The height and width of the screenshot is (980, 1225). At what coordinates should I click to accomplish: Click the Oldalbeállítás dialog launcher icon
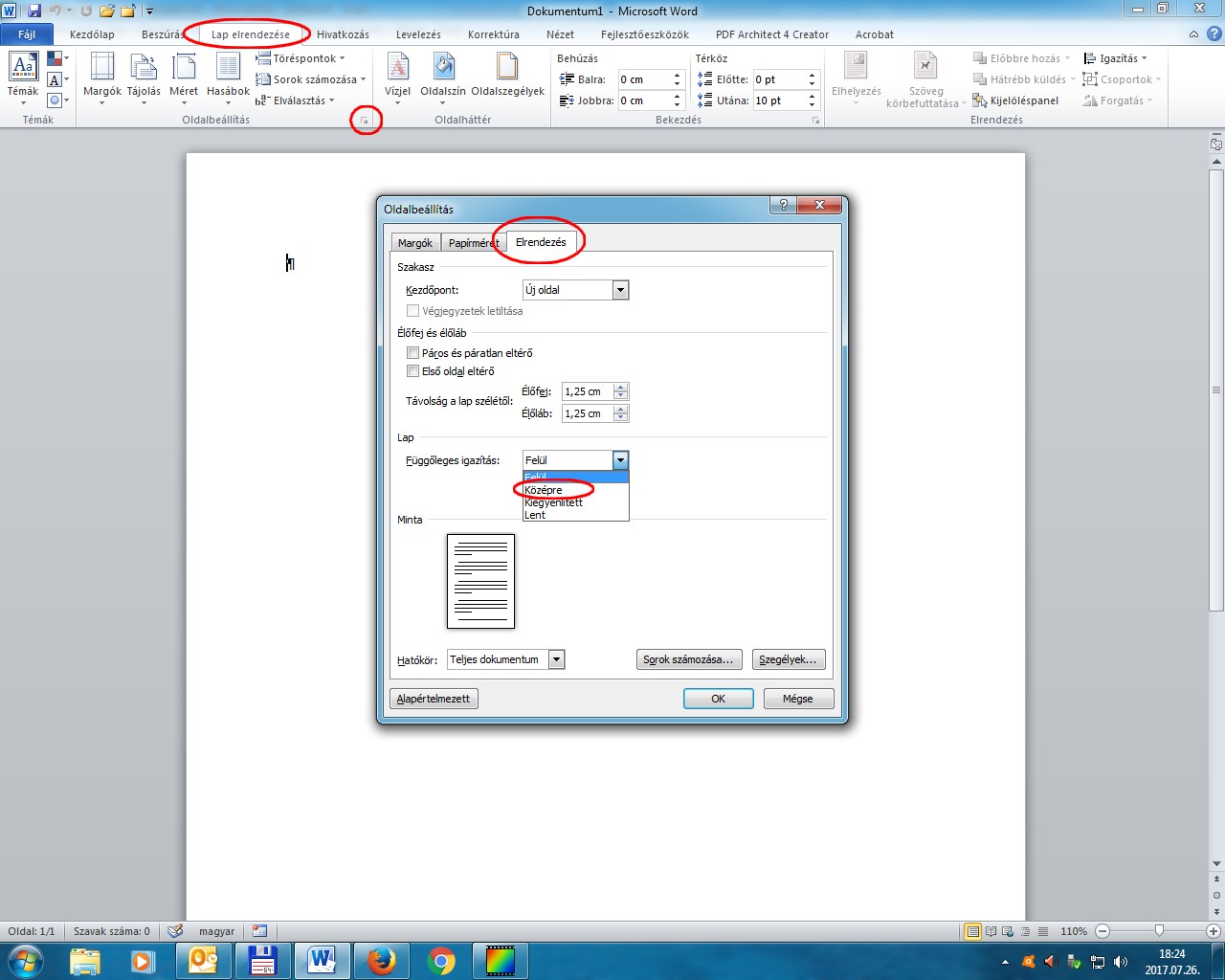(x=365, y=121)
